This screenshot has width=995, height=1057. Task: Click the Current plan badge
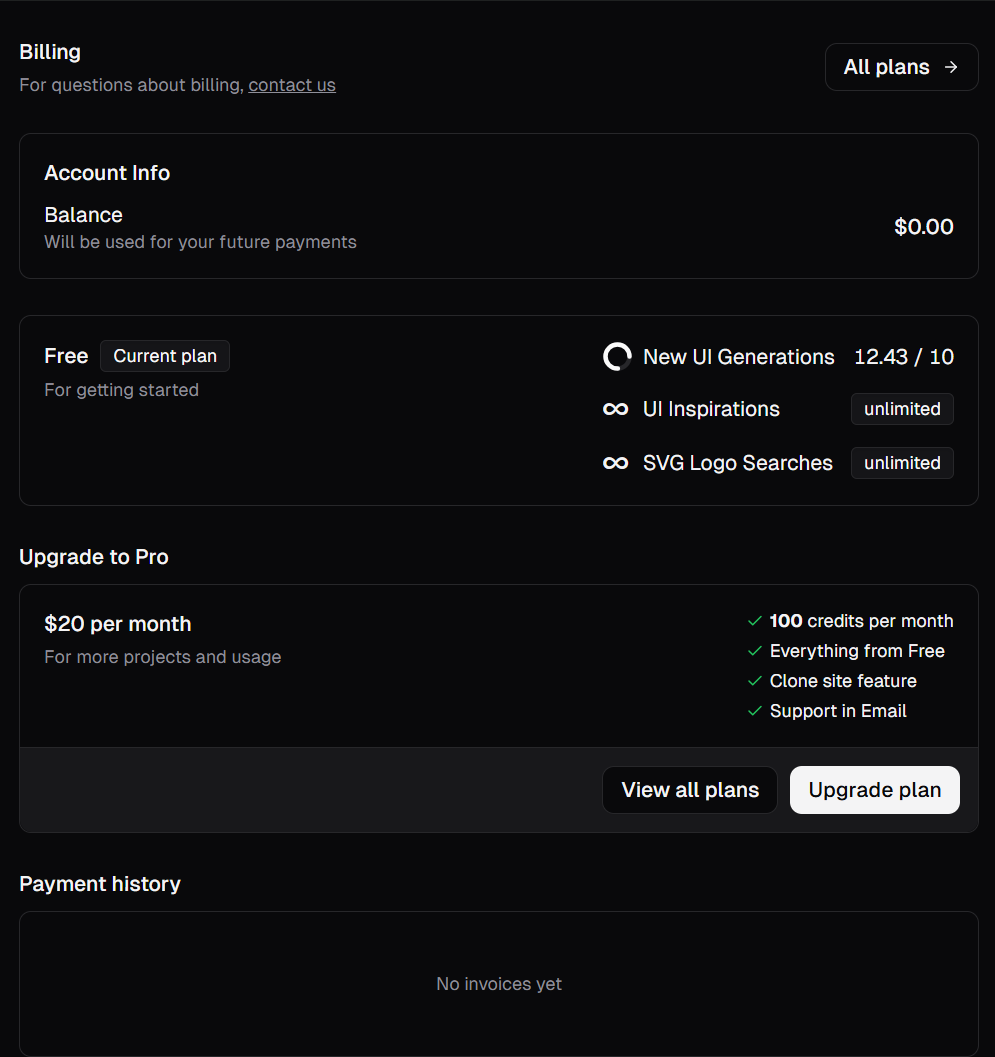point(165,356)
